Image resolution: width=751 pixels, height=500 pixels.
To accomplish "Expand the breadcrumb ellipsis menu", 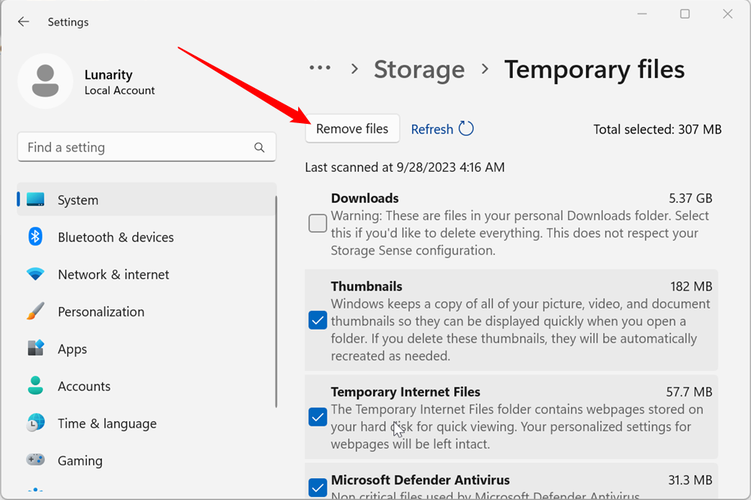I will 320,68.
